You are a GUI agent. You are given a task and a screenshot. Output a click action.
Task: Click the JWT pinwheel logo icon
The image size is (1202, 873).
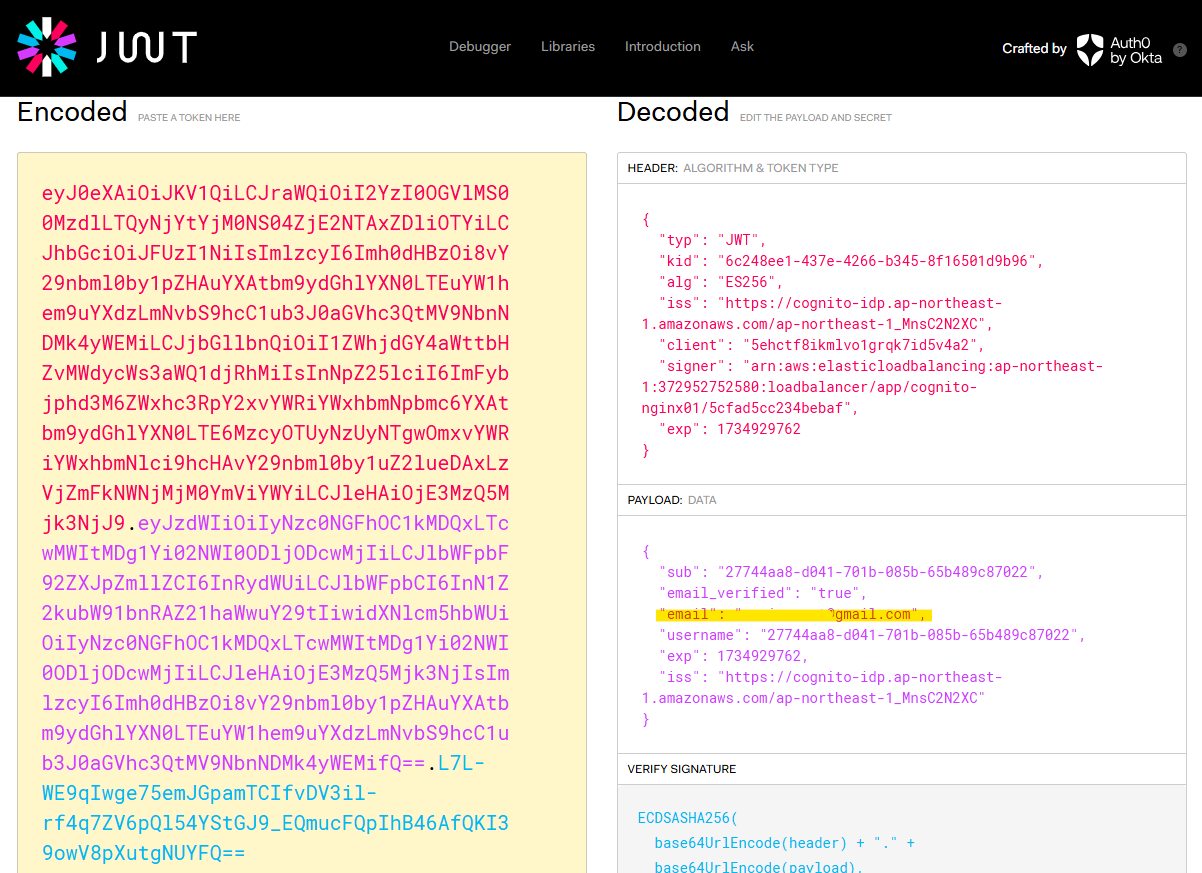[x=47, y=47]
